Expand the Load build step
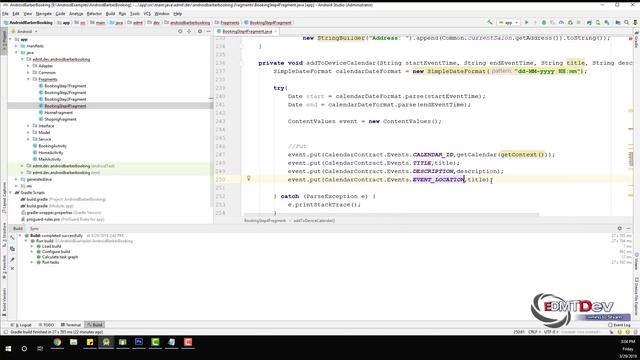 pos(32,246)
